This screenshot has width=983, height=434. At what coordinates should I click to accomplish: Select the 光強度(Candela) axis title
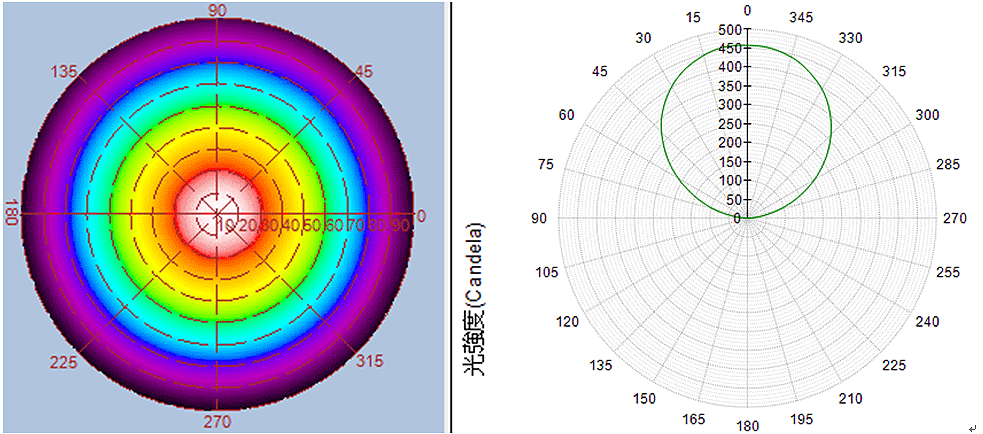point(474,298)
